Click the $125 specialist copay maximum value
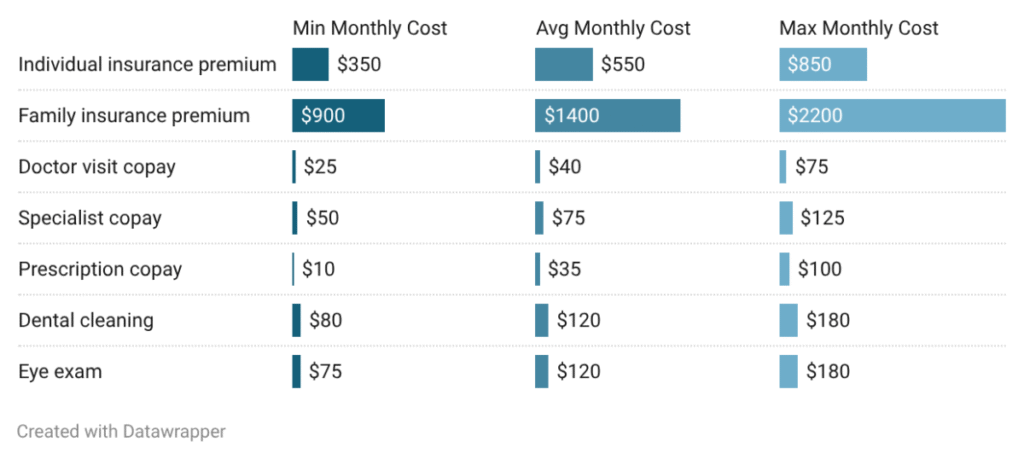Viewport: 1024px width, 459px height. pyautogui.click(x=822, y=218)
